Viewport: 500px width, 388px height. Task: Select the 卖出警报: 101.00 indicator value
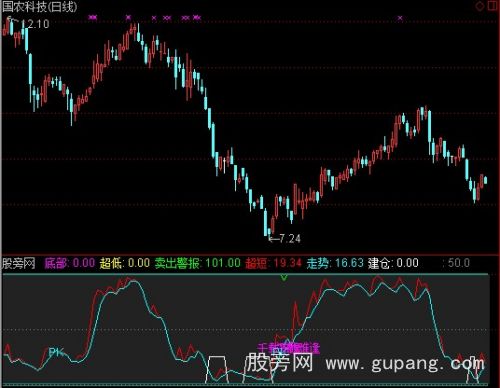click(197, 263)
